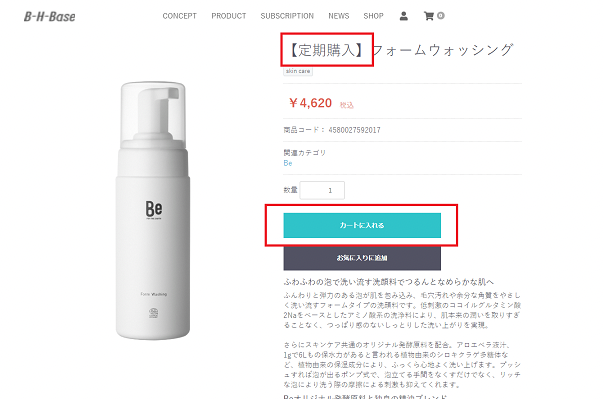The height and width of the screenshot is (399, 604).
Task: Click the skin care tag
Action: [x=298, y=71]
